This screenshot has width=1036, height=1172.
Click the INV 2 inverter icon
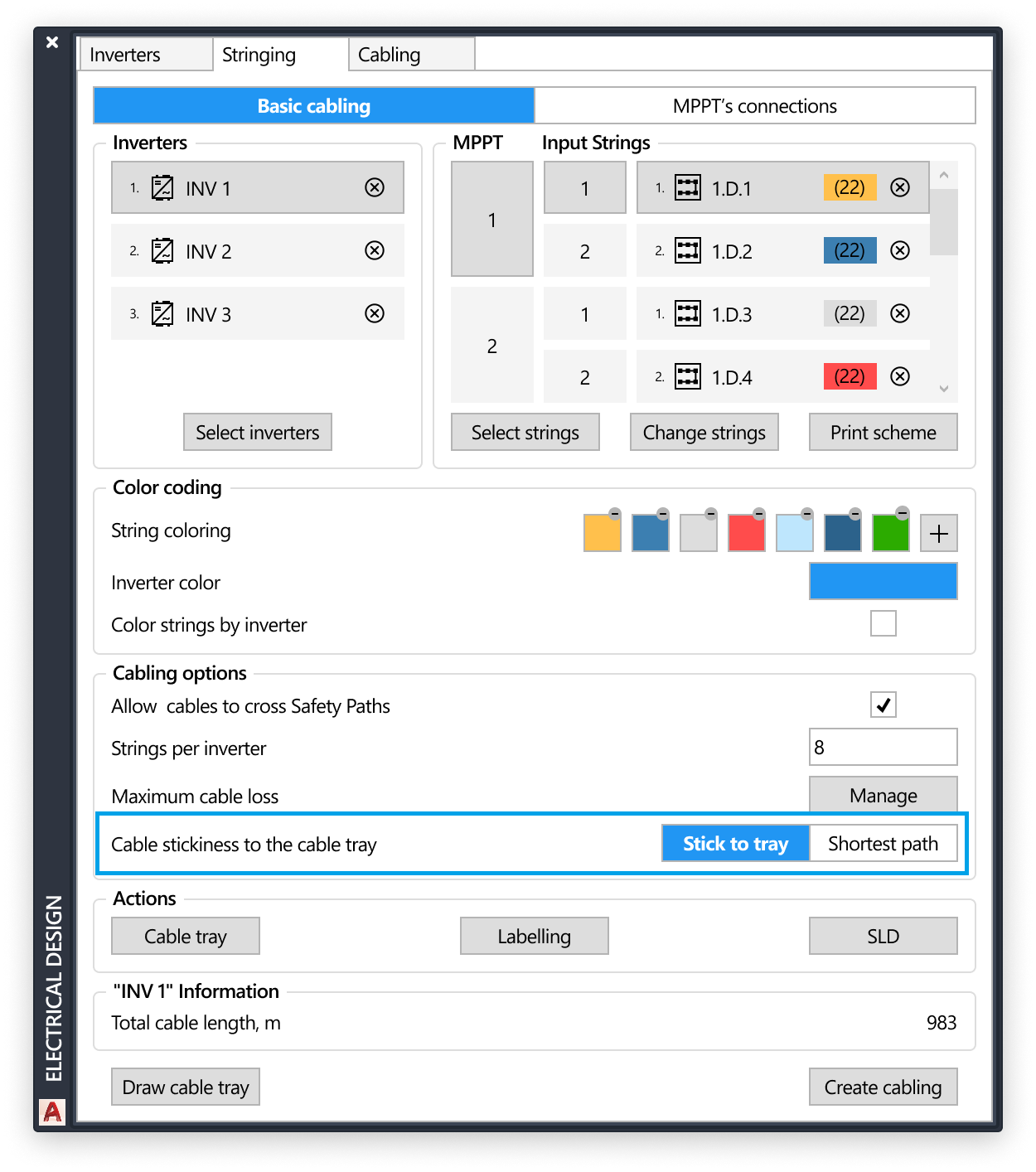162,250
